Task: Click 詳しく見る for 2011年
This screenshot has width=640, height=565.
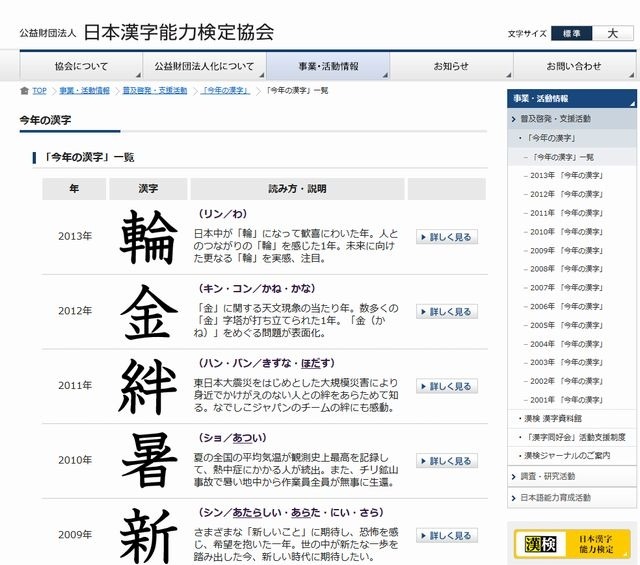Action: (447, 386)
